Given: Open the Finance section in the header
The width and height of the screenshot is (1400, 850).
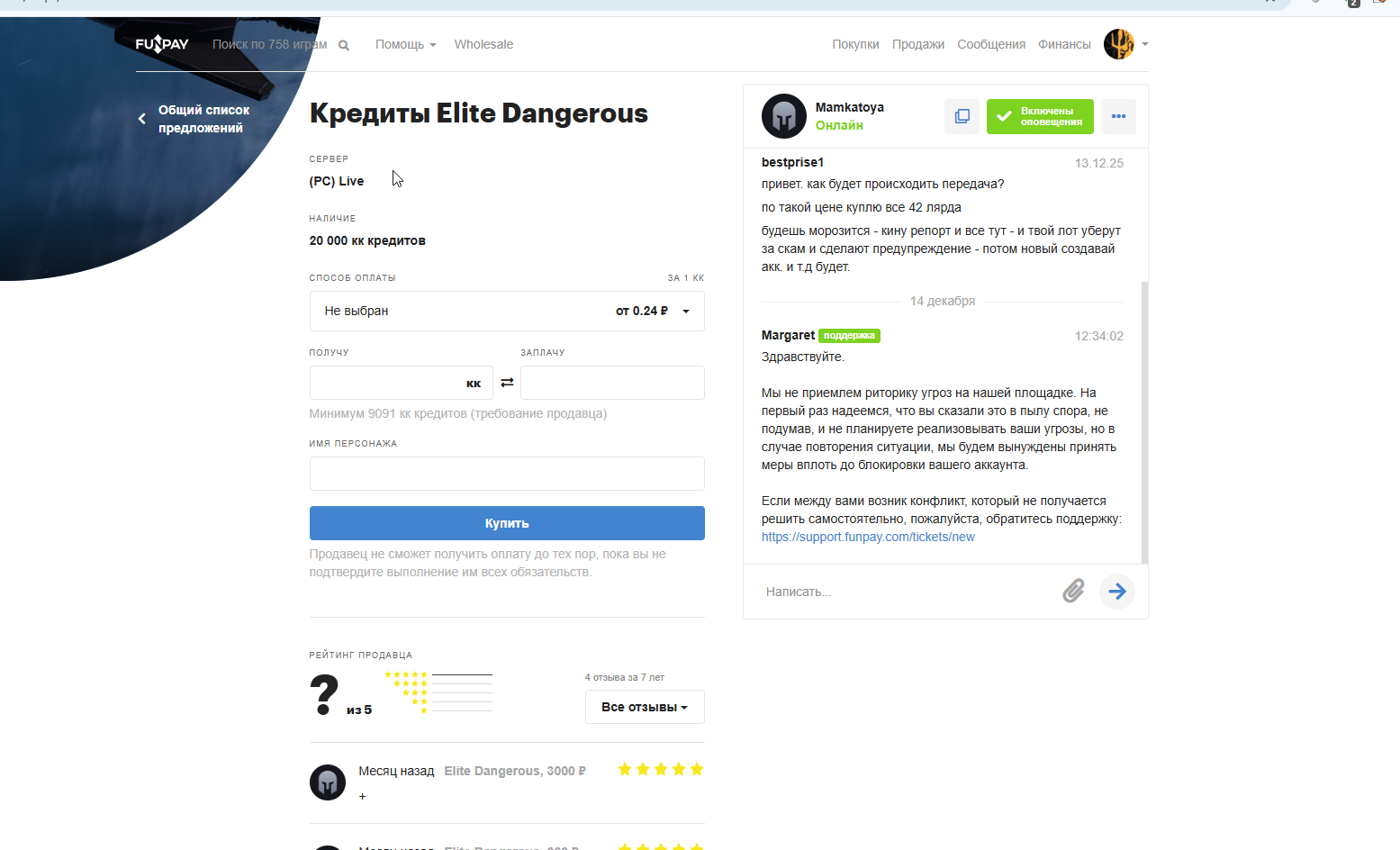Looking at the screenshot, I should tap(1064, 44).
